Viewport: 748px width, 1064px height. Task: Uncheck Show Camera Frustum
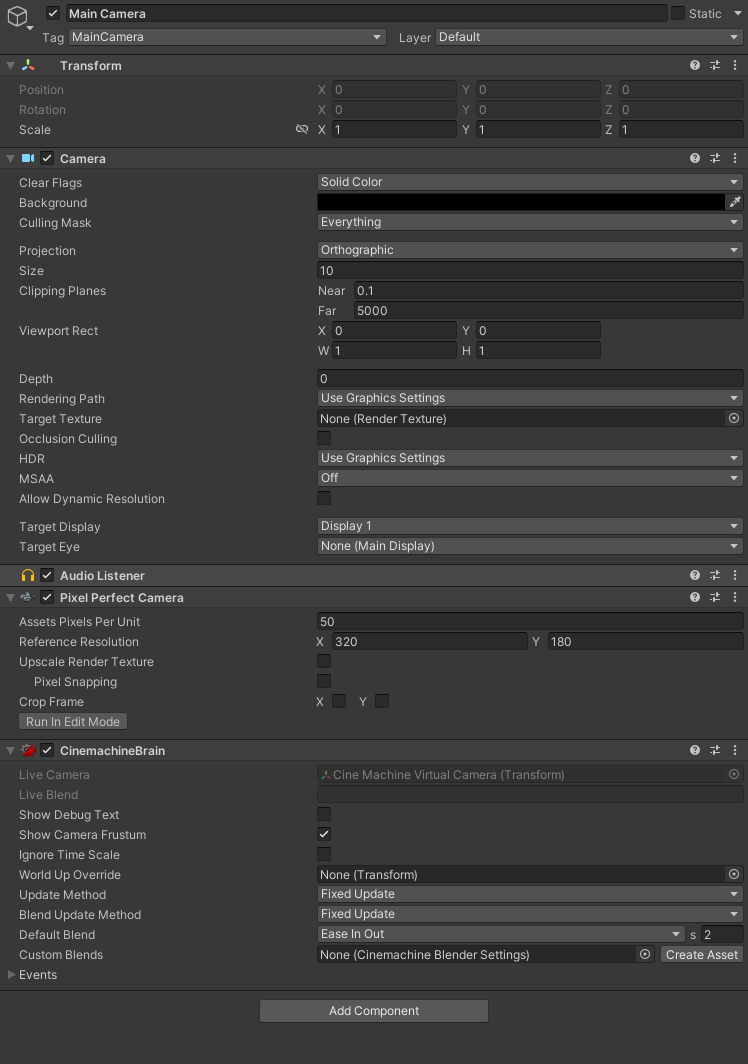point(324,834)
